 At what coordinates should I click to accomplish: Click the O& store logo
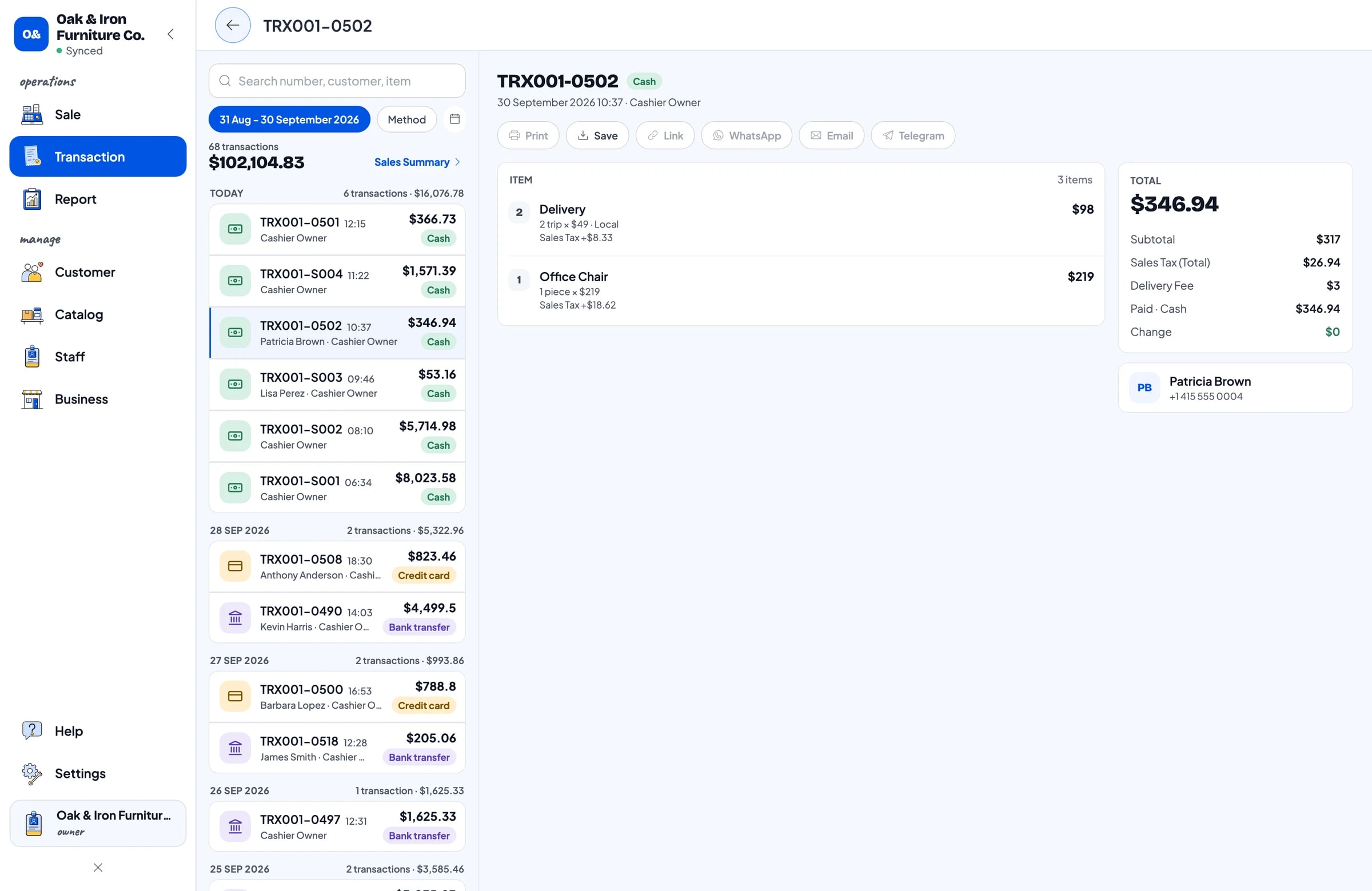pyautogui.click(x=31, y=34)
